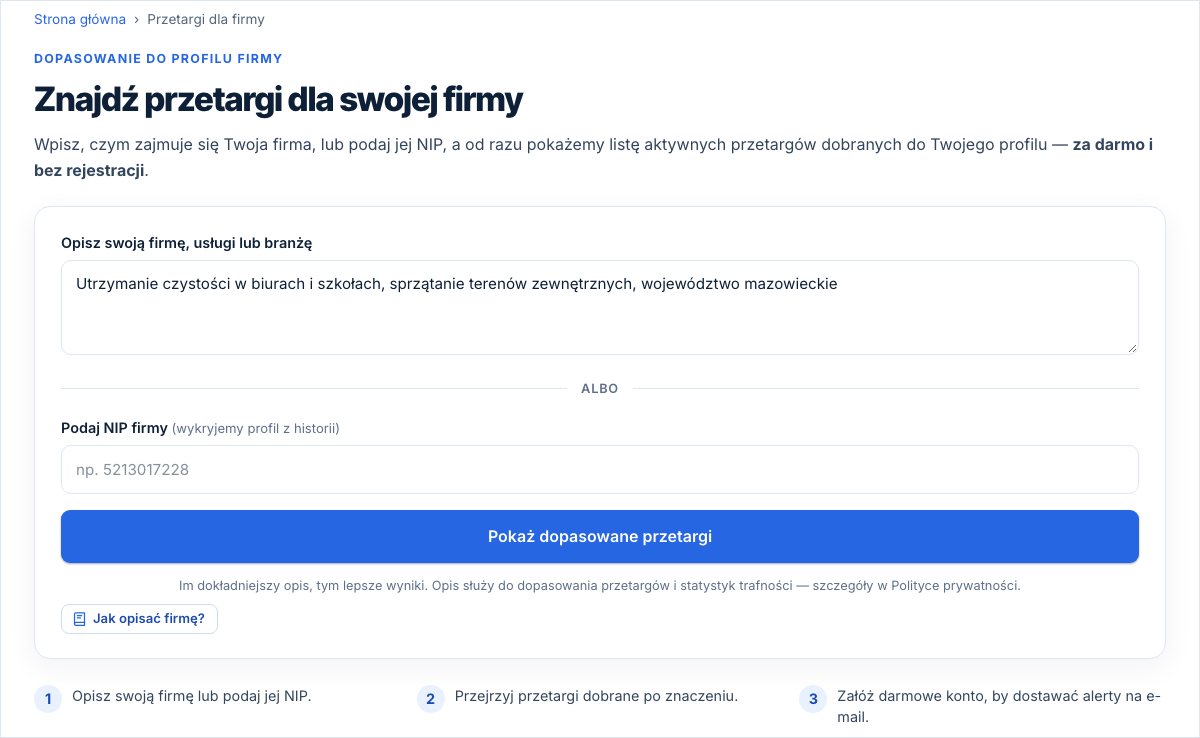This screenshot has width=1200, height=738.
Task: Click the book icon in Jak opisać firmę?
Action: click(80, 619)
